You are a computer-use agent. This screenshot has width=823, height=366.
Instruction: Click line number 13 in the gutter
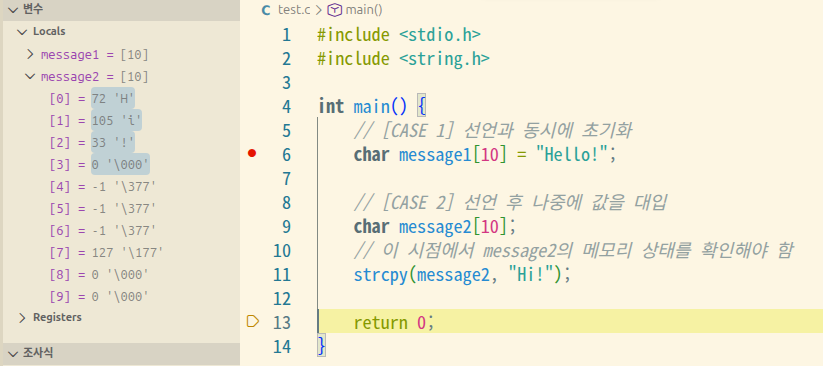point(281,322)
